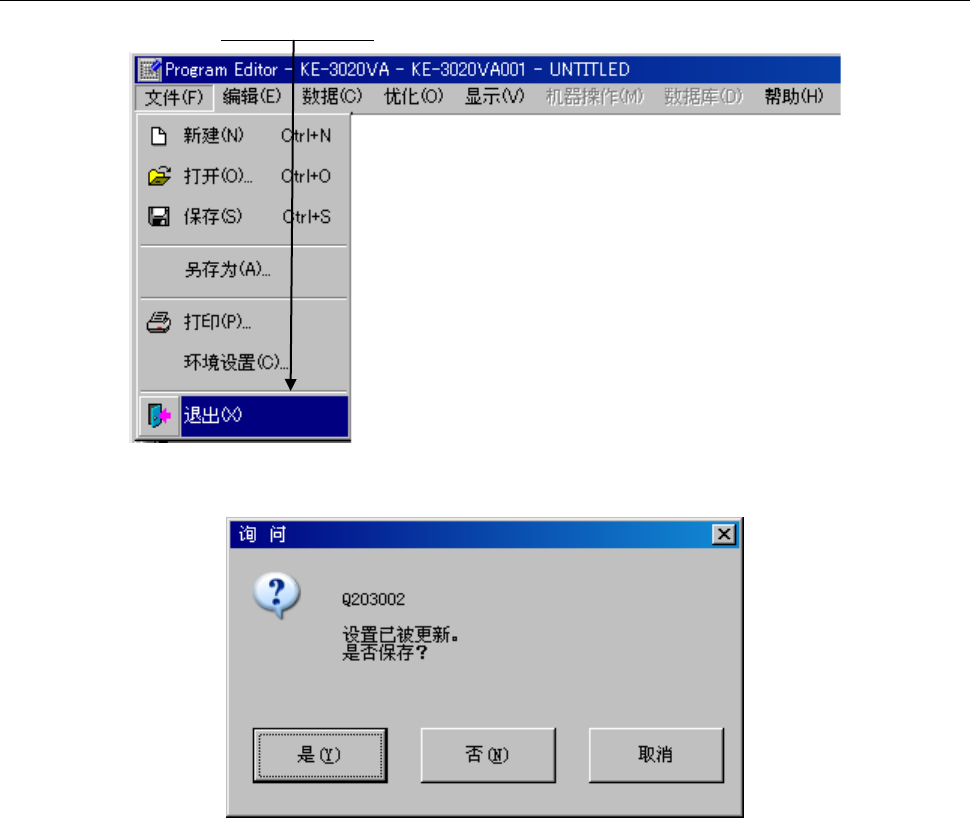Click the Program Editor title bar icon
This screenshot has height=818, width=970.
149,69
